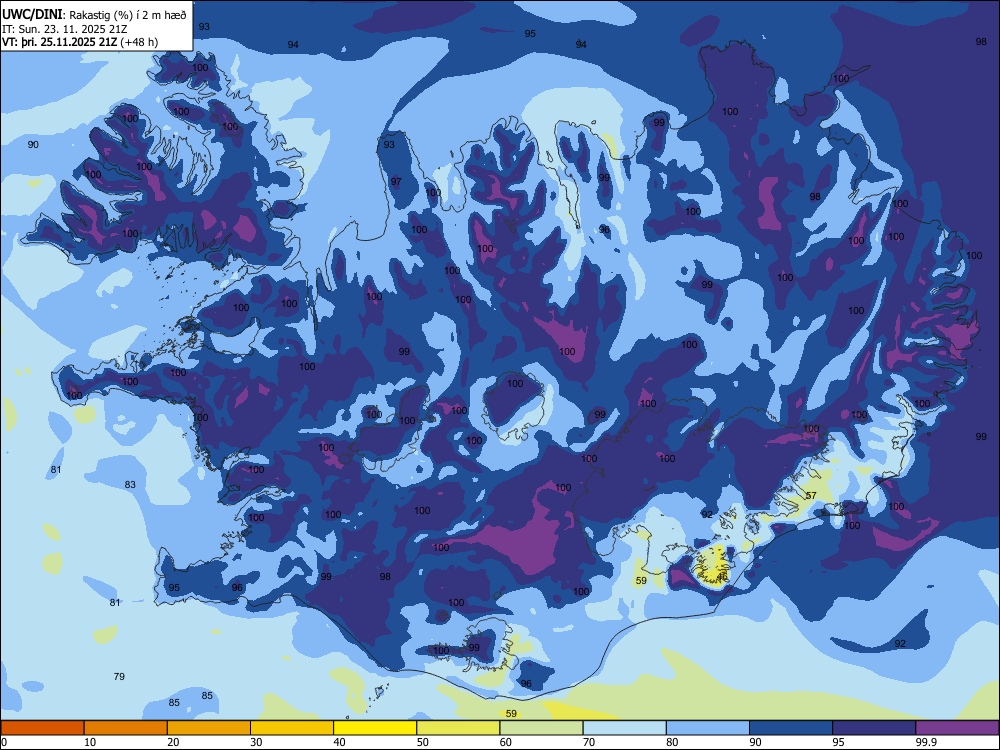Screen dimensions: 1000x750
Task: Click the legend tick label "40"
Action: click(x=340, y=742)
